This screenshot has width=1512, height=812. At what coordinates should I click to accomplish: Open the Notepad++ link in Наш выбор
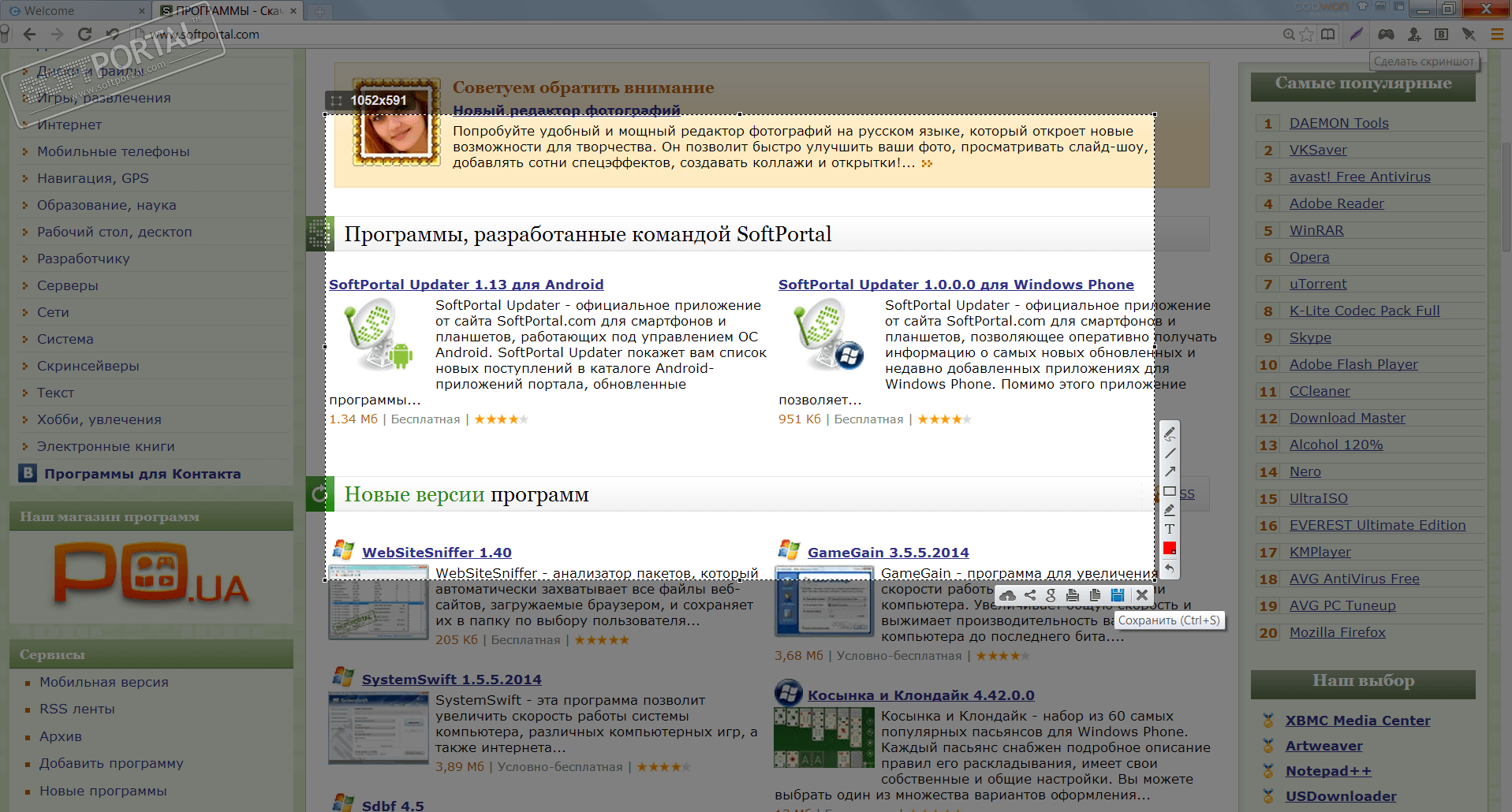1329,771
